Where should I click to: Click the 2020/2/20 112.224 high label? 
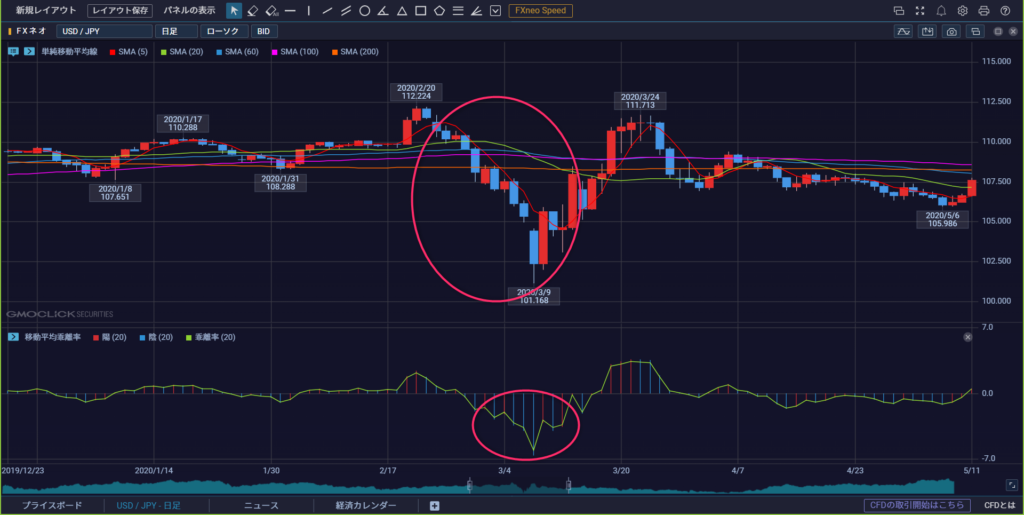tap(415, 92)
